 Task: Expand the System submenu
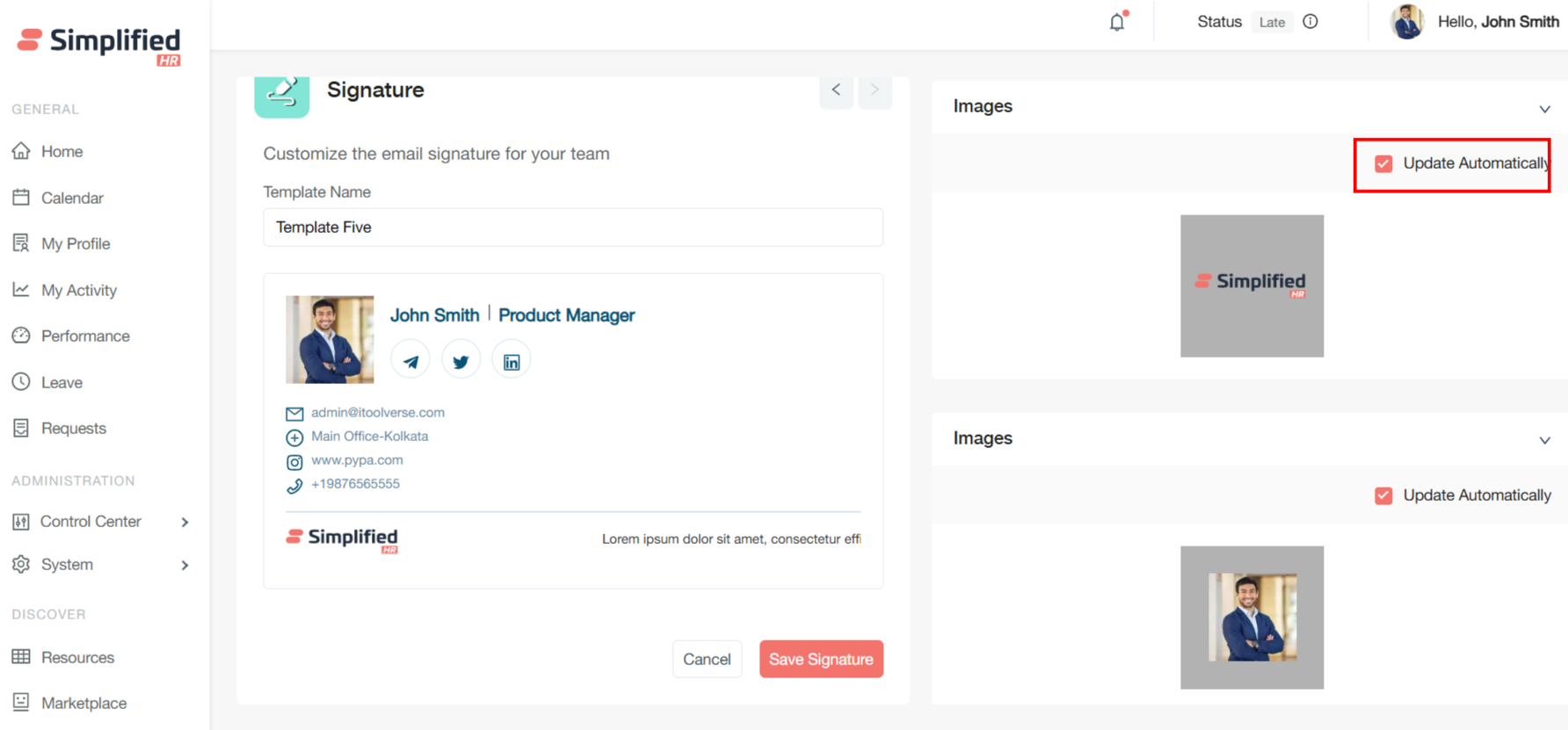coord(185,565)
